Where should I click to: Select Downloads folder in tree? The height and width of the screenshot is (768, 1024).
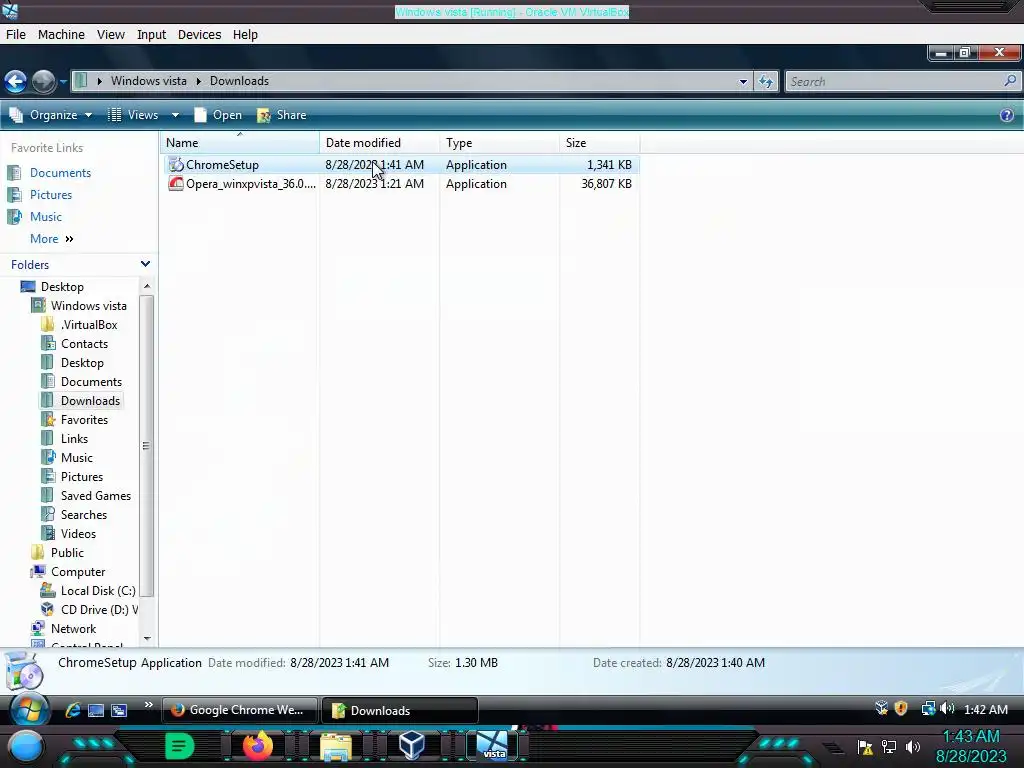(90, 400)
